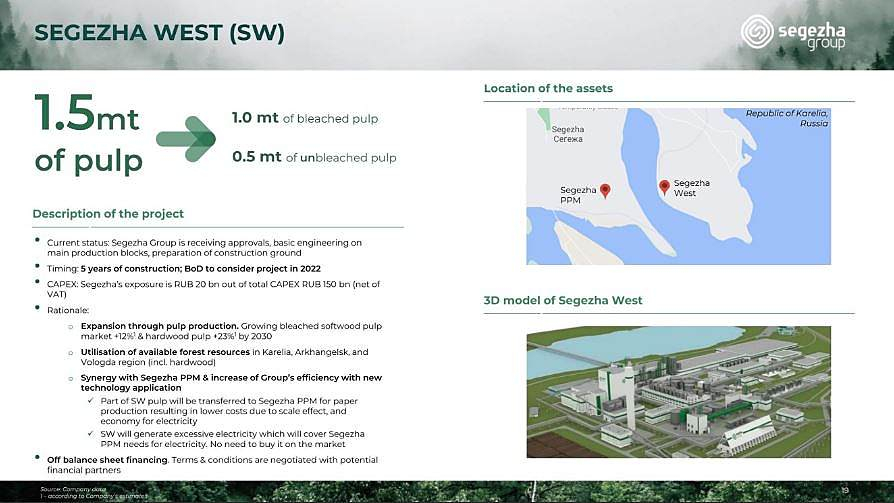Click the 'Segezha Сегежа' town label on map
This screenshot has height=503, width=894.
[568, 134]
